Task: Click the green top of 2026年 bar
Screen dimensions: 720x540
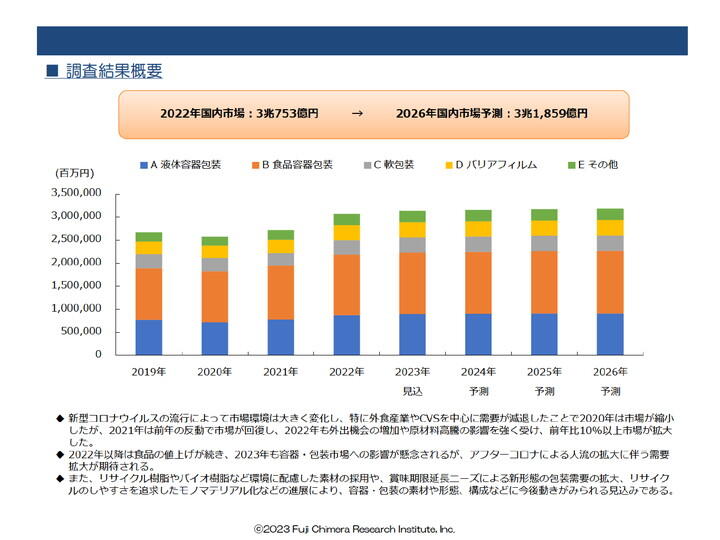Action: coord(610,214)
